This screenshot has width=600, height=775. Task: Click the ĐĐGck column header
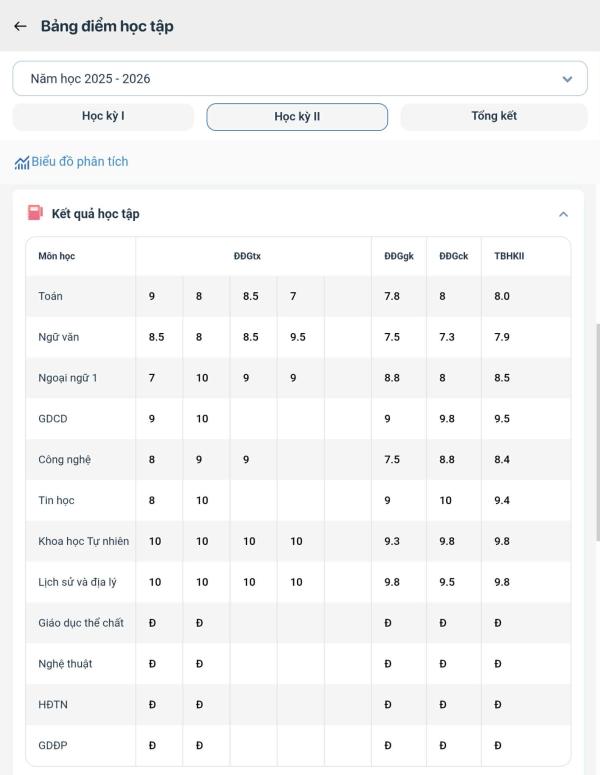coord(454,256)
